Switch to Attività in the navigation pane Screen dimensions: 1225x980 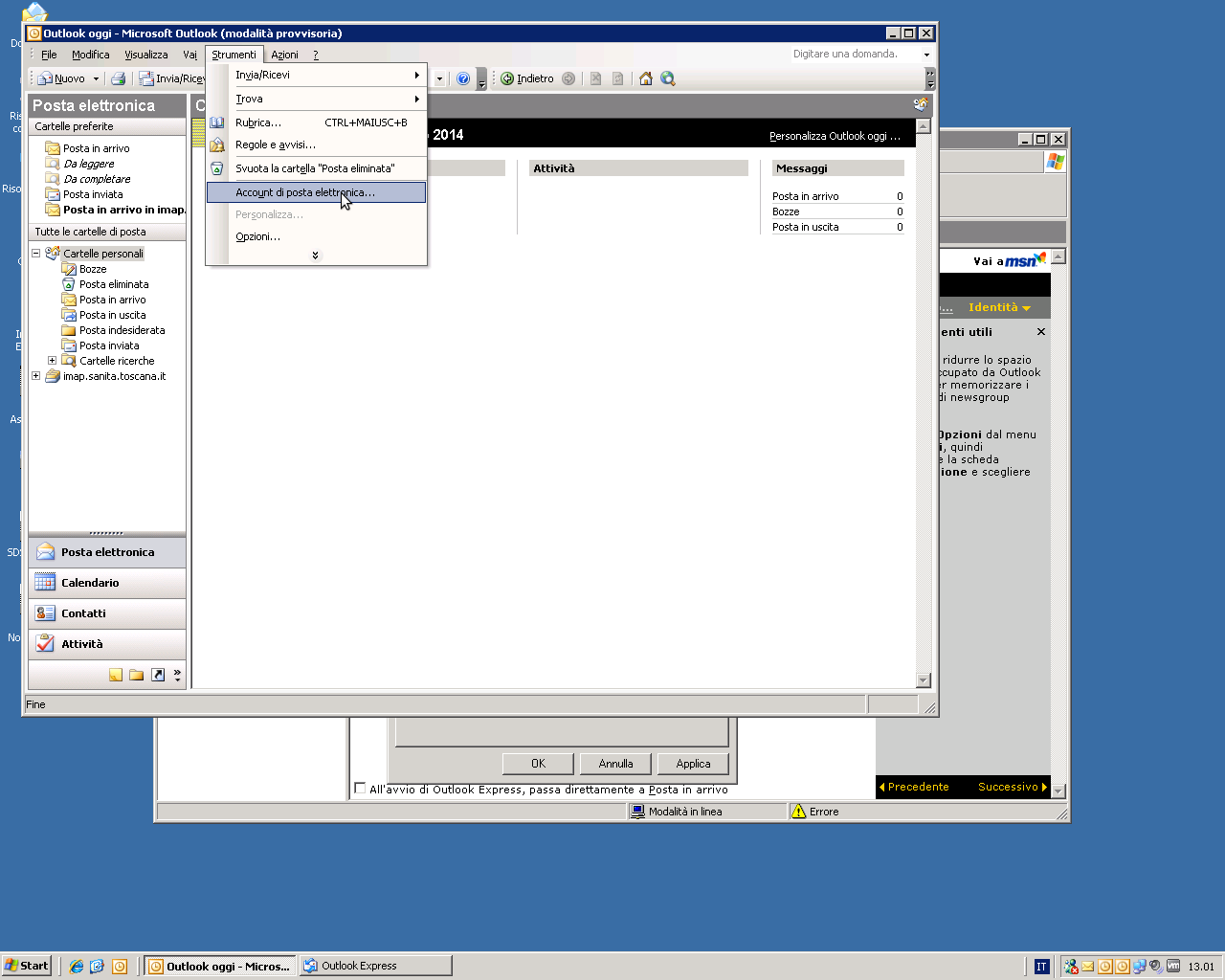pos(107,644)
